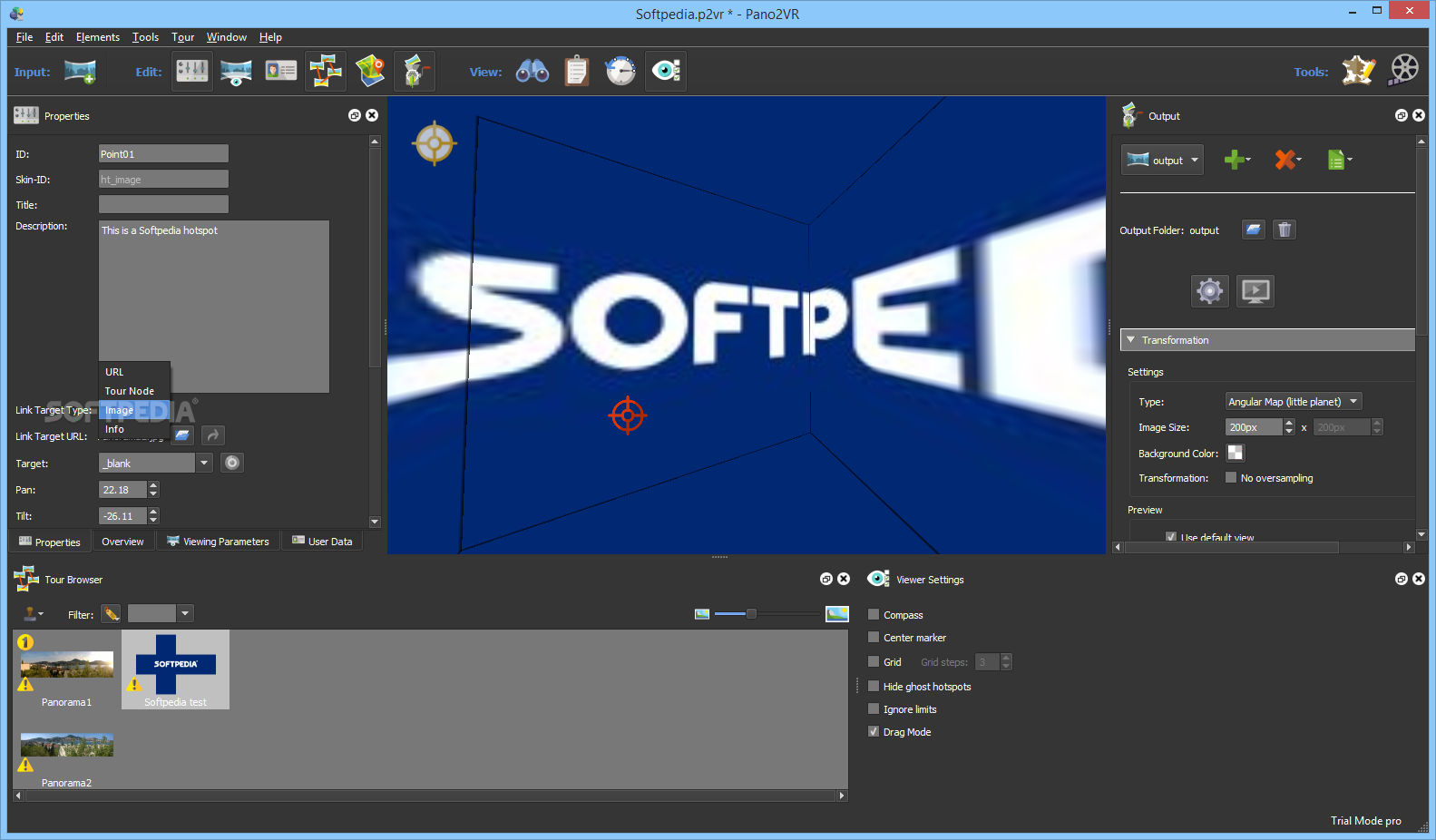This screenshot has height=840, width=1436.
Task: Open the green plus add output dropdown
Action: (x=1237, y=160)
